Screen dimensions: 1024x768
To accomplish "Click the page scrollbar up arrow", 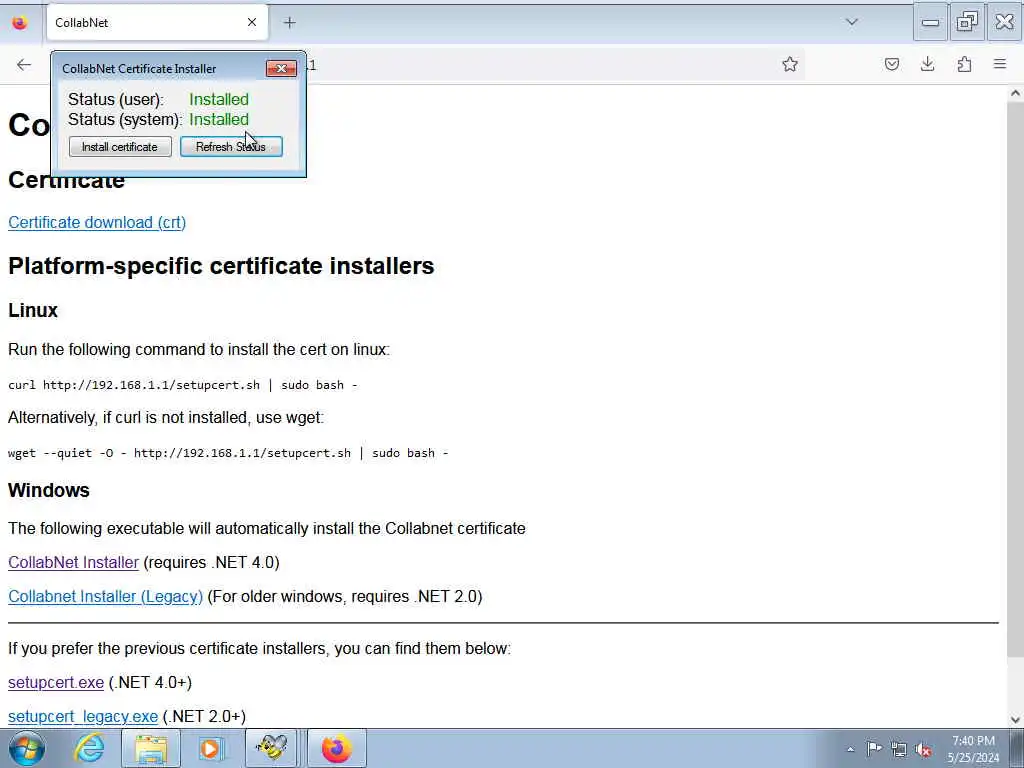I will [x=1015, y=93].
